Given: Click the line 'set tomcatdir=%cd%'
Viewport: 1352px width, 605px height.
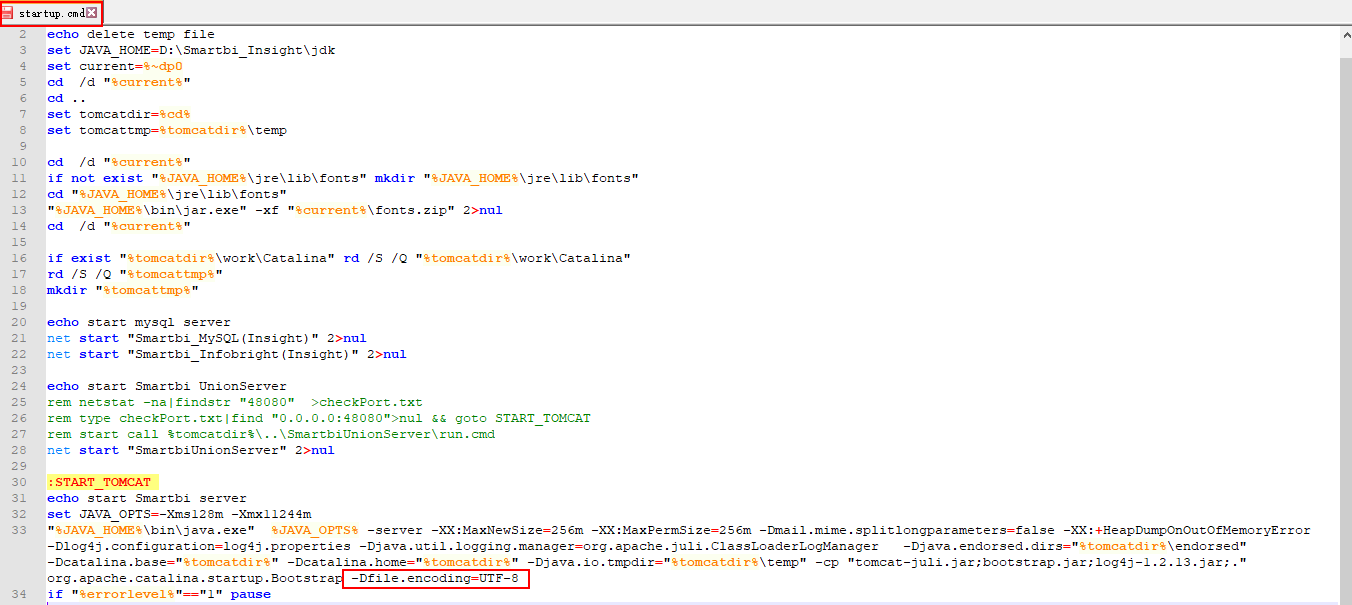Looking at the screenshot, I should click(x=119, y=114).
